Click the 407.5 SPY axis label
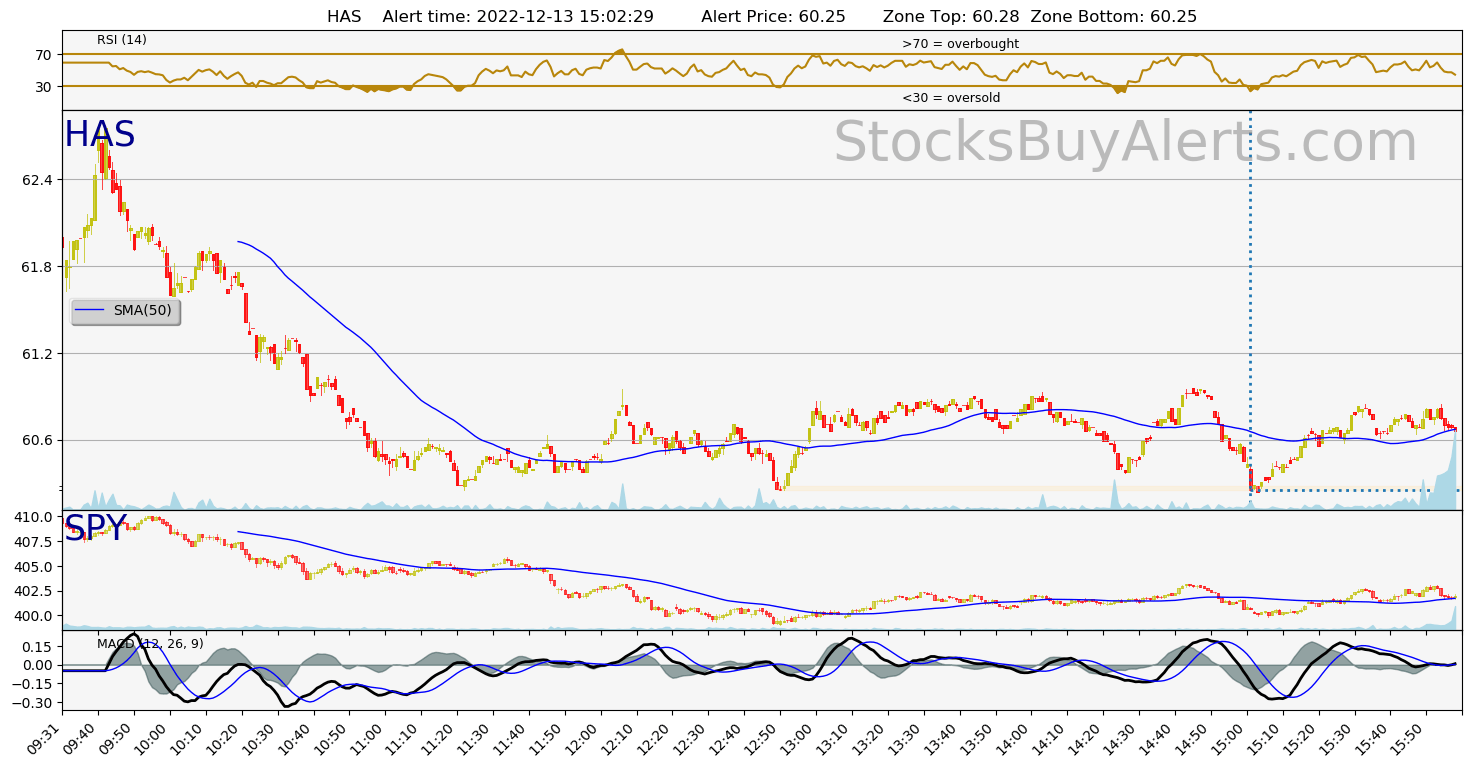The height and width of the screenshot is (768, 1477). point(34,542)
